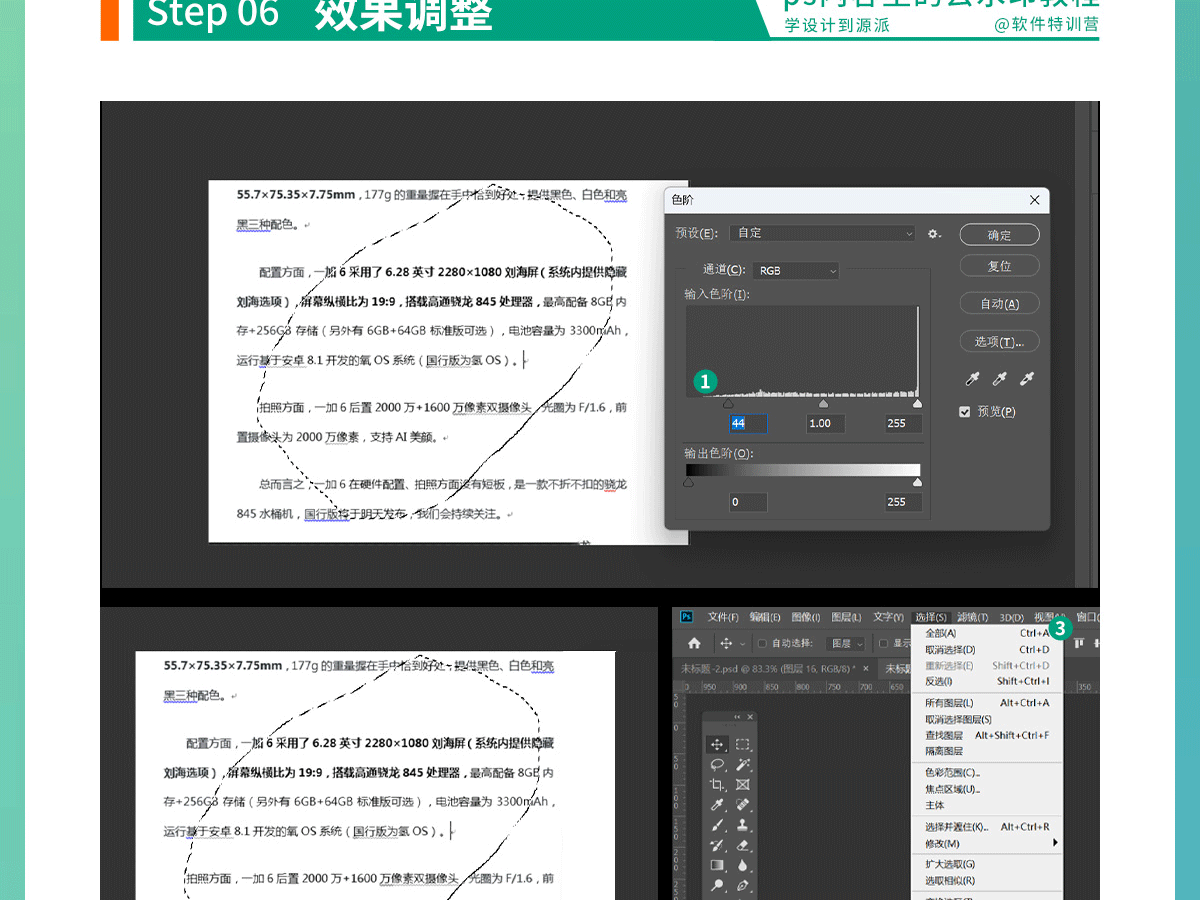1200x900 pixels.
Task: Click the 自动(A) button
Action: click(999, 304)
